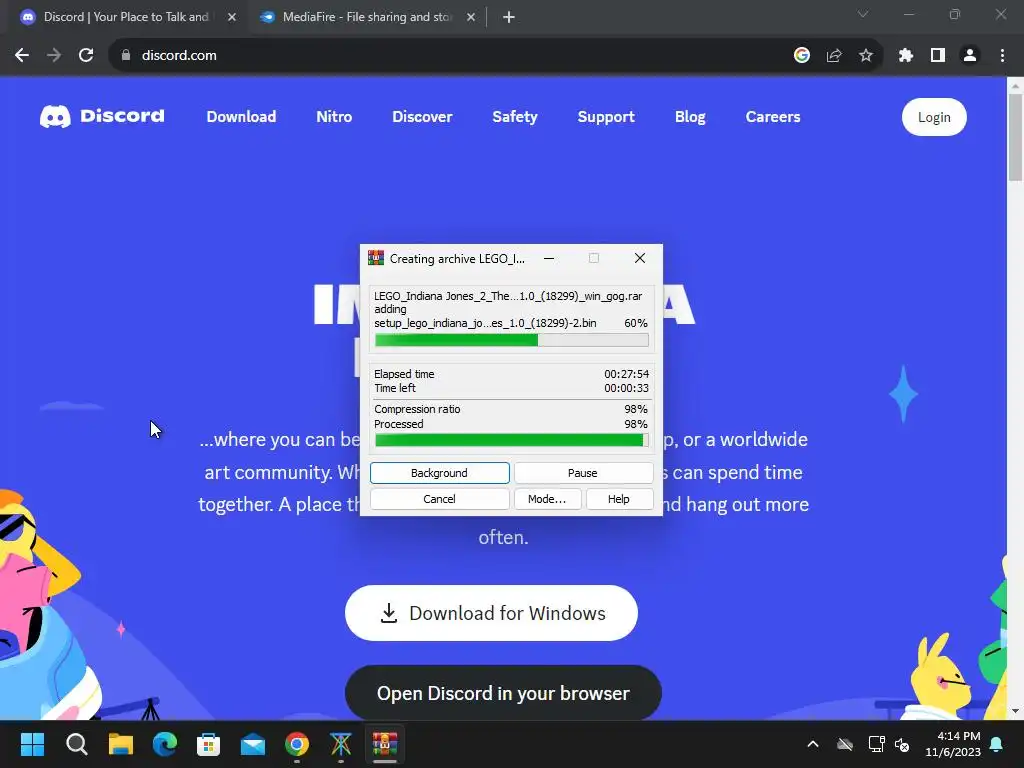This screenshot has height=768, width=1024.
Task: Click the Login button on Discord
Action: pos(934,117)
